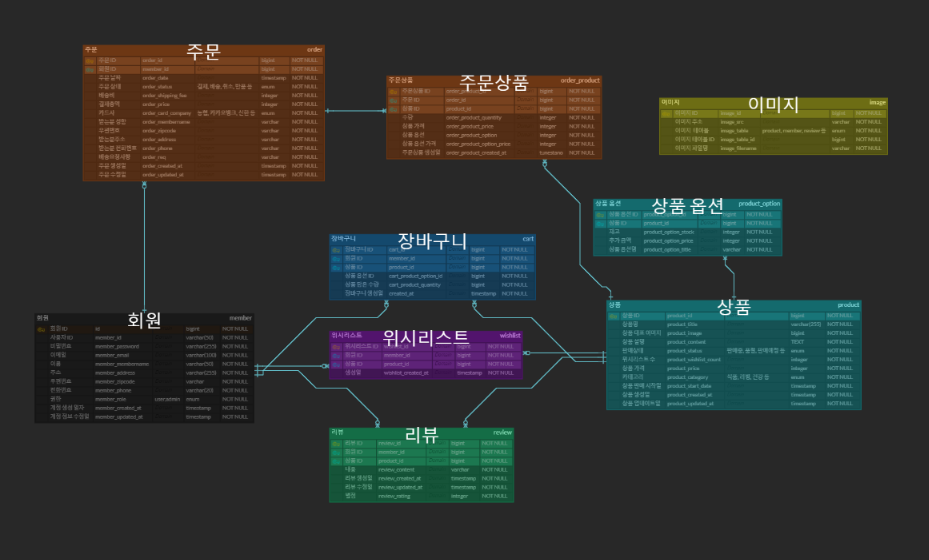
Task: Select the foreign key icon beside member_id in cart table
Action: pyautogui.click(x=337, y=259)
